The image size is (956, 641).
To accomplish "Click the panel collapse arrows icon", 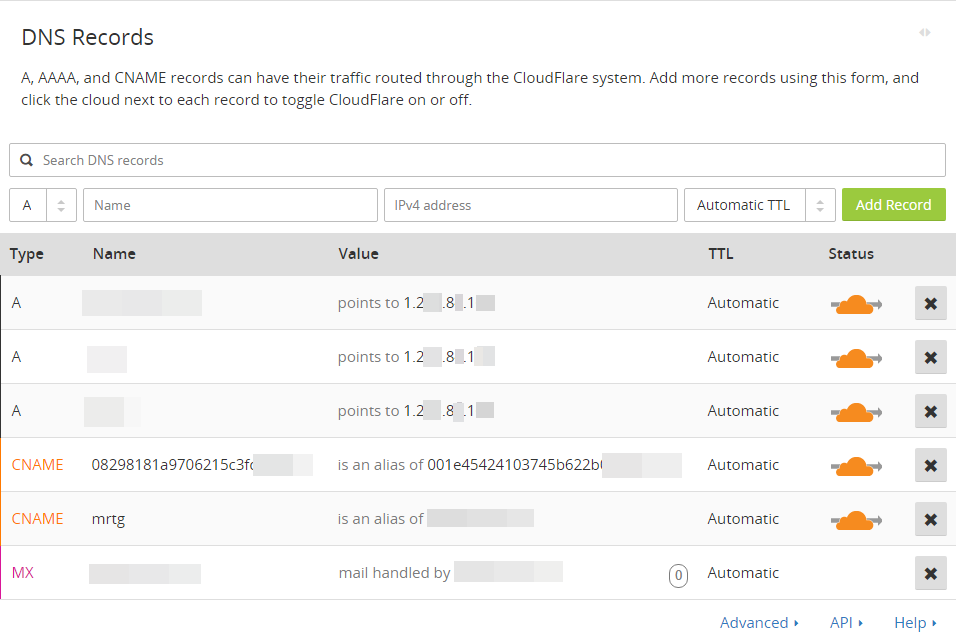I will [925, 33].
